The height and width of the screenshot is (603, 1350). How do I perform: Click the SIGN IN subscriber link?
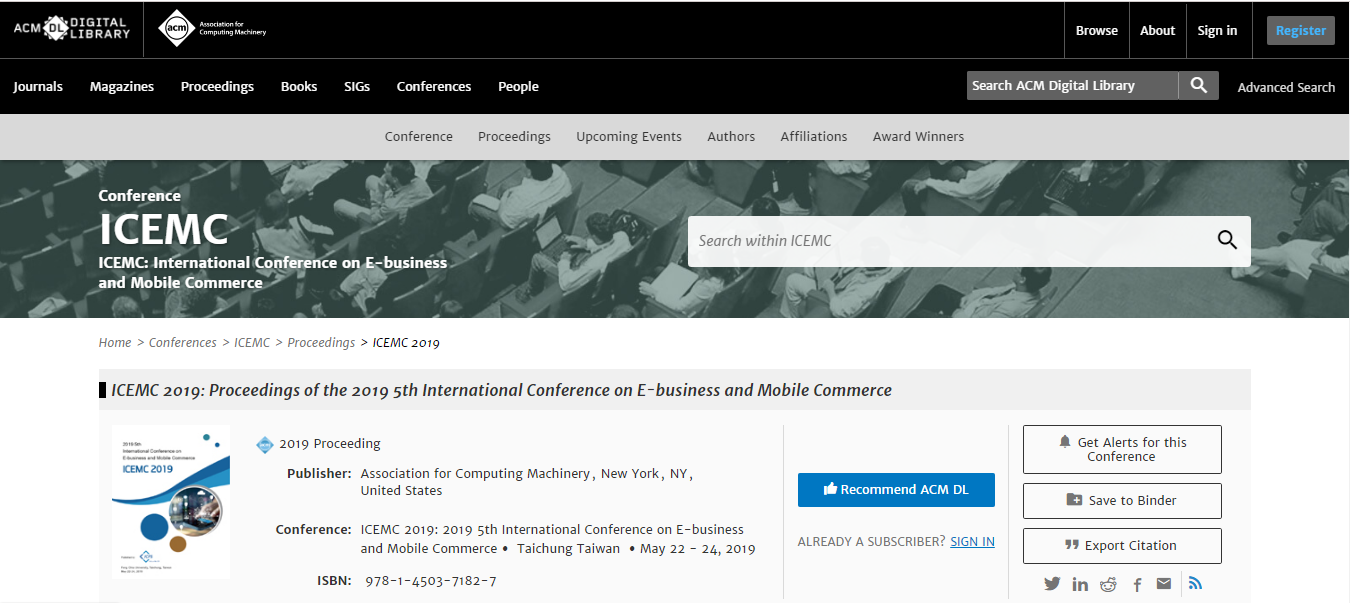[x=972, y=541]
